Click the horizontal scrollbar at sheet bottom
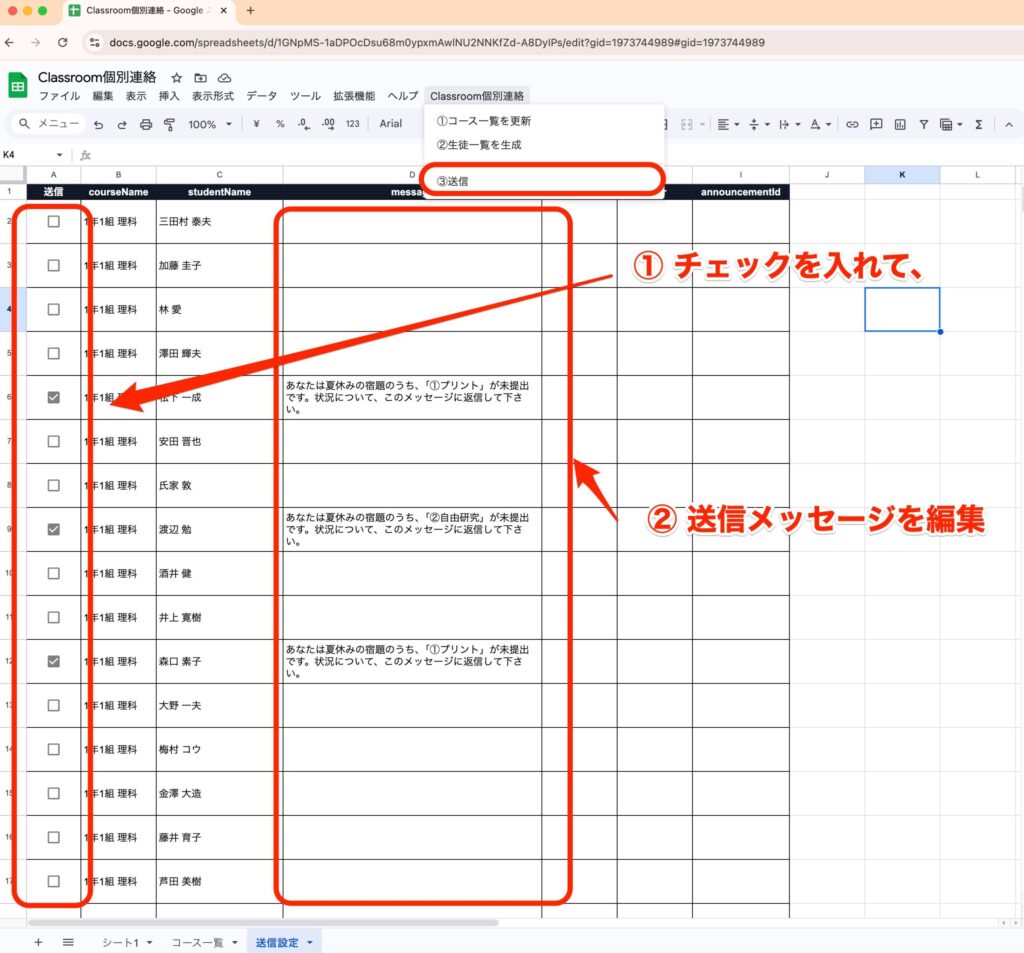 [262, 922]
